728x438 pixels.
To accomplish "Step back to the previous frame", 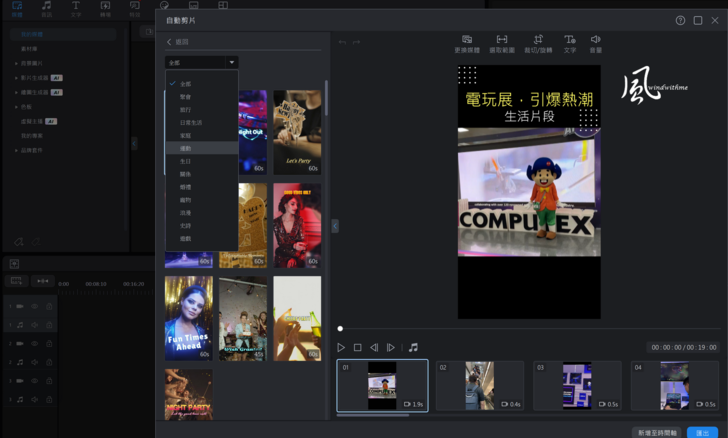I will coord(374,348).
